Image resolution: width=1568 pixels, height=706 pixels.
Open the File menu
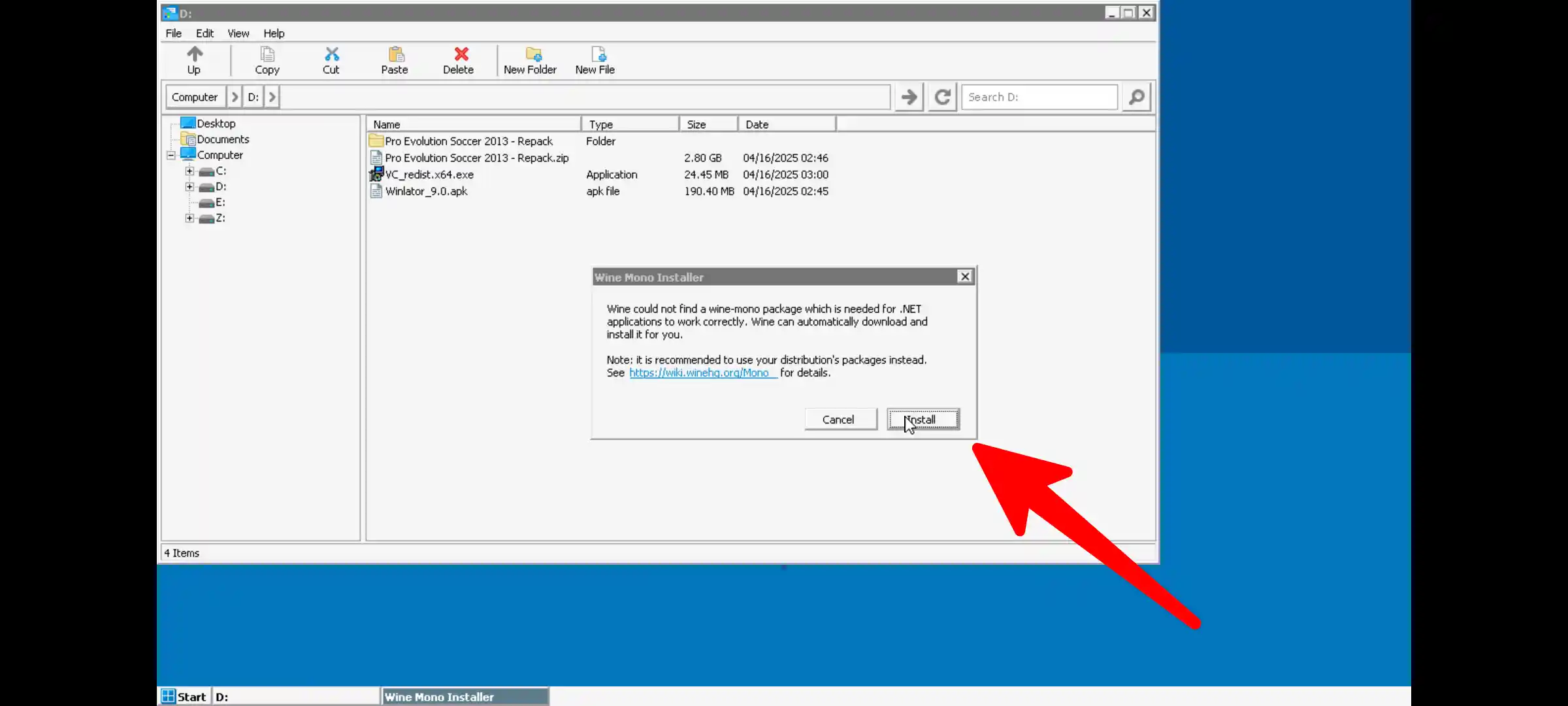point(173,33)
